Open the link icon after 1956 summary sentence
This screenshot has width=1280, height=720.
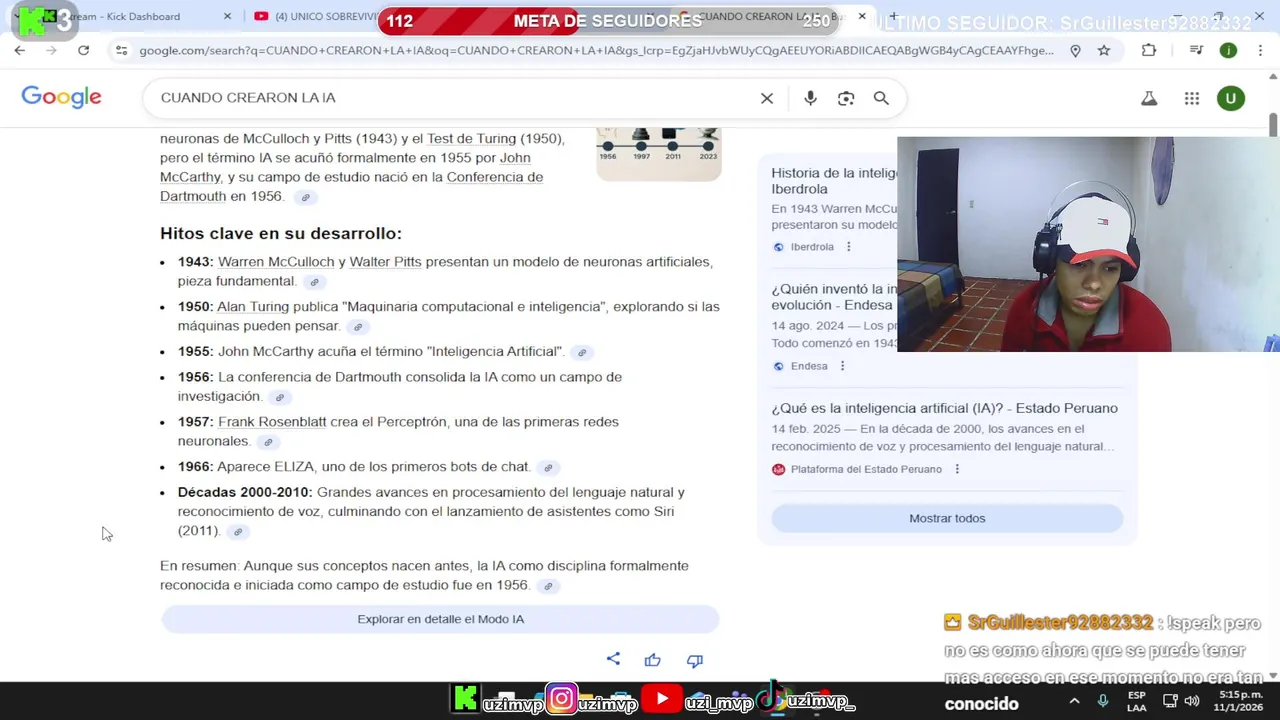coord(547,586)
